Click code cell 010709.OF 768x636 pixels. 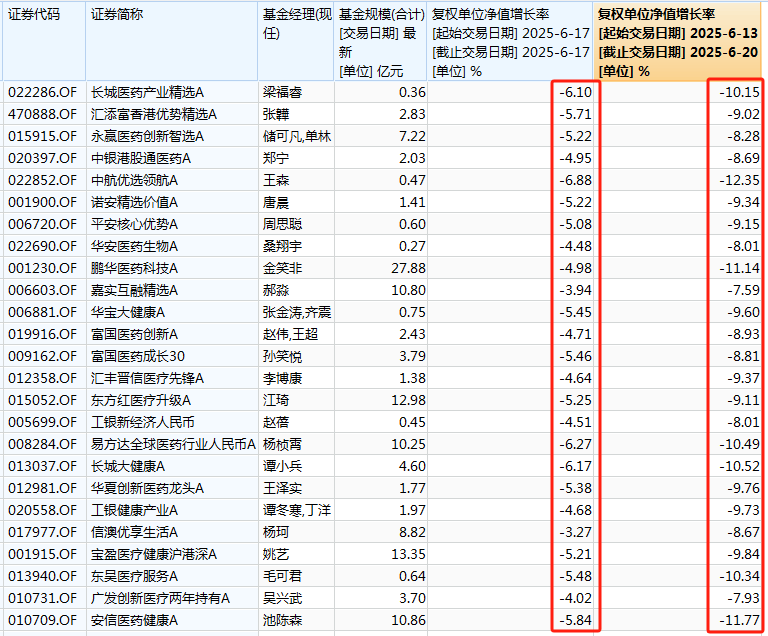(x=43, y=621)
